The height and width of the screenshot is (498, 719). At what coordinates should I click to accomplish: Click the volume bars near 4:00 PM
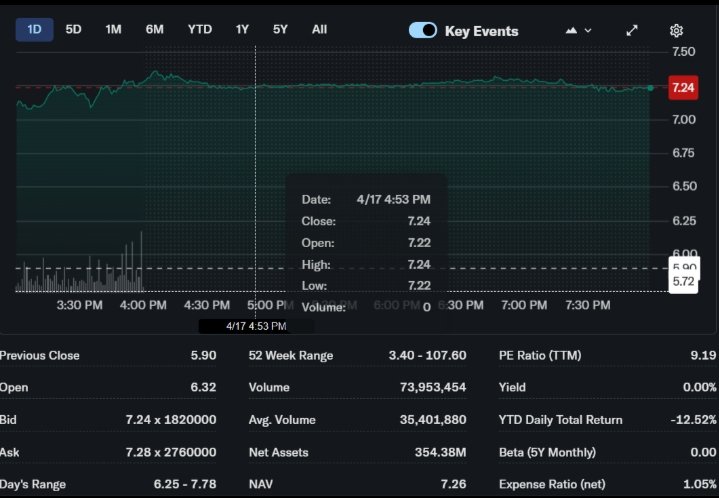130,270
